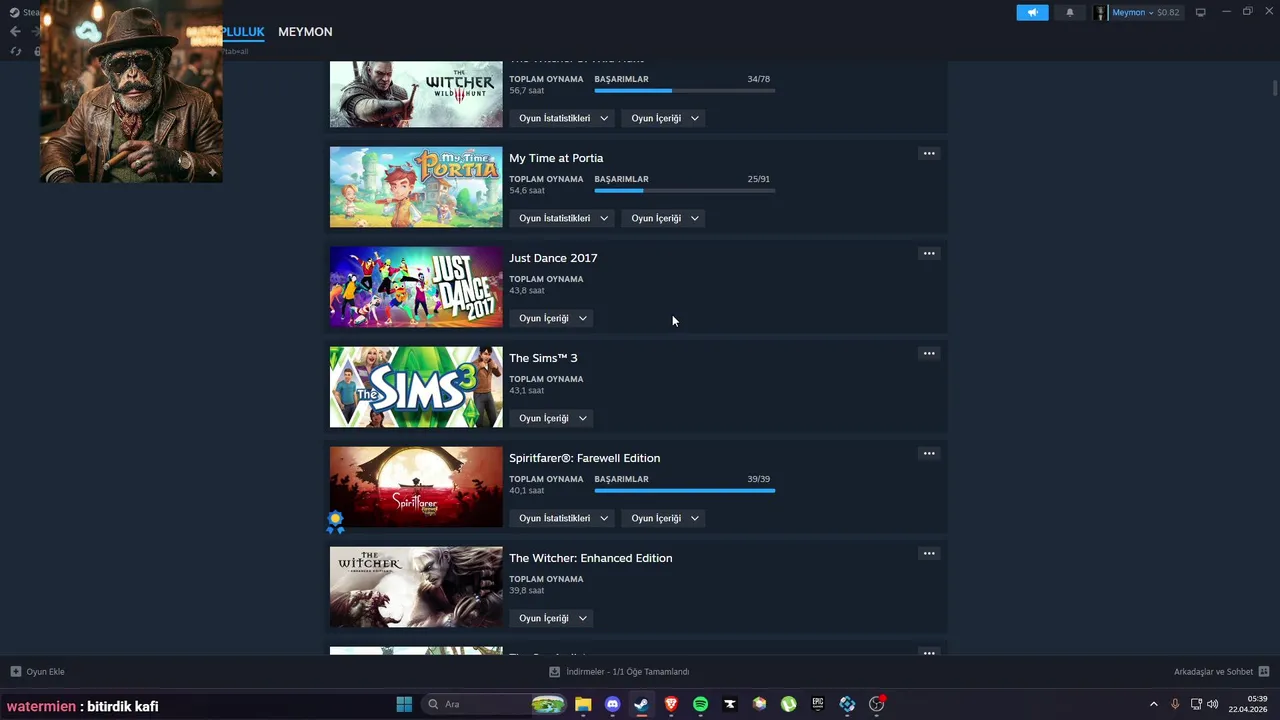This screenshot has width=1280, height=720.
Task: Click the Steam taskbar icon
Action: point(641,704)
